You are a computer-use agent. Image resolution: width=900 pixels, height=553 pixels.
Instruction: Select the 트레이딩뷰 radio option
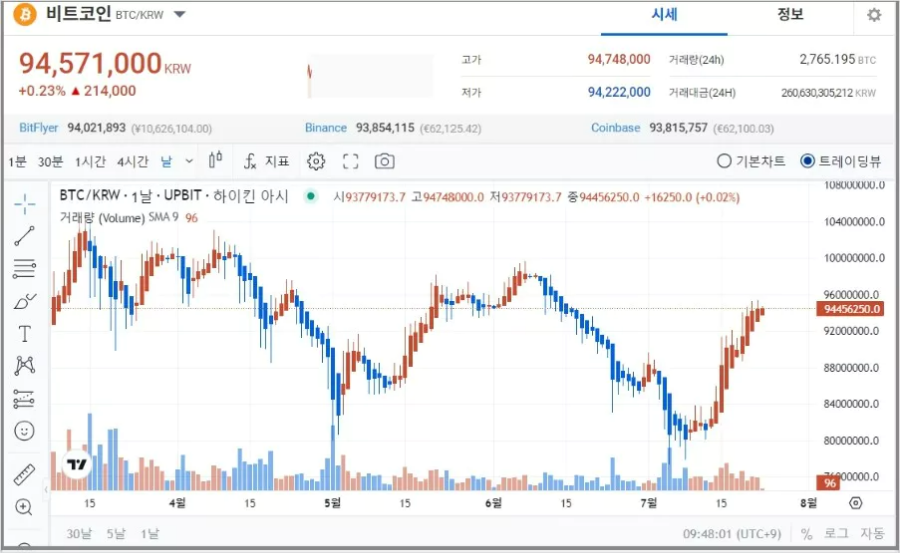point(840,161)
